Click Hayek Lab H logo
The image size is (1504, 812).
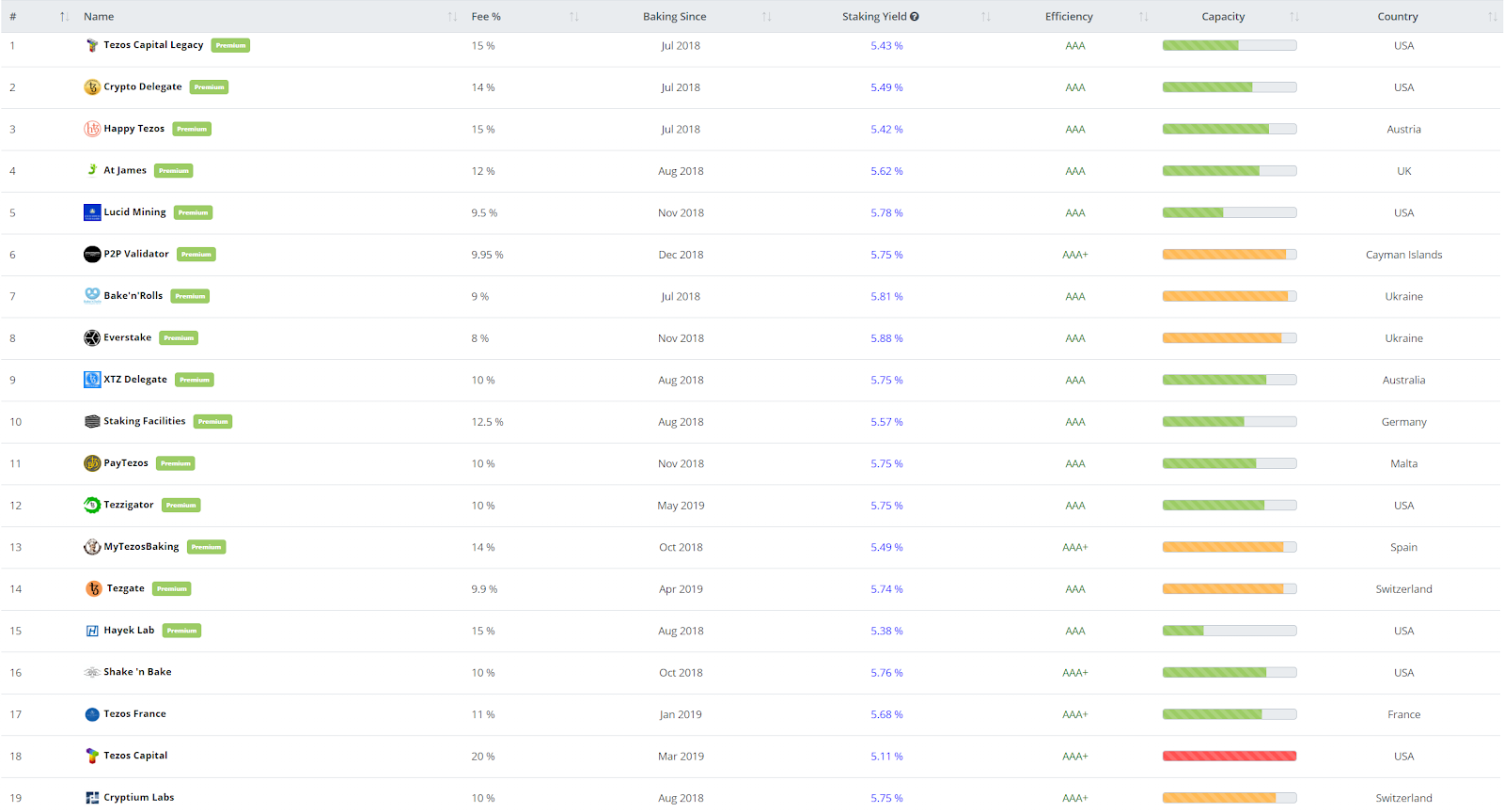click(92, 631)
